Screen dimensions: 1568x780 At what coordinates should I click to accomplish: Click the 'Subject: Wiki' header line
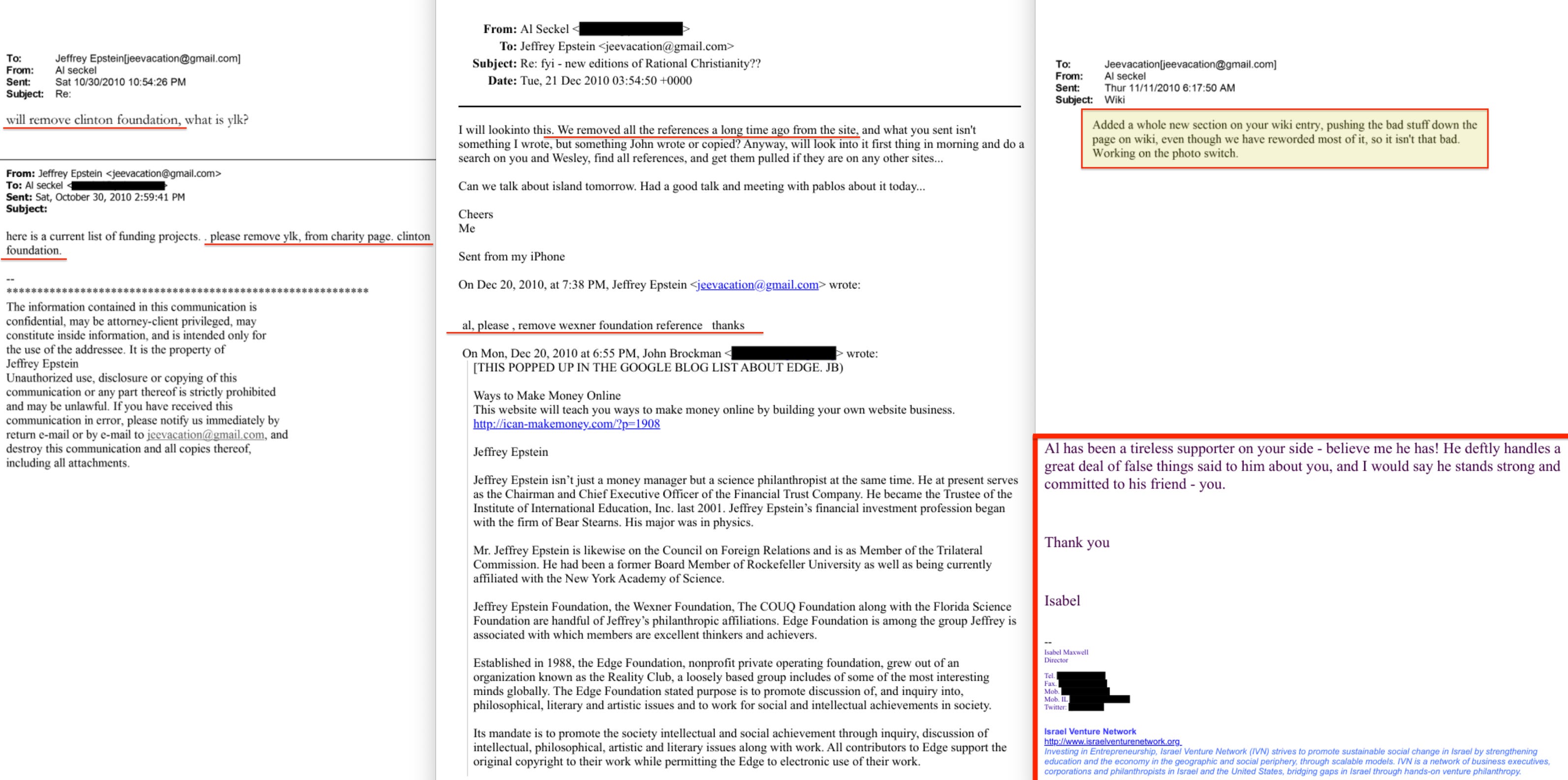[1090, 100]
